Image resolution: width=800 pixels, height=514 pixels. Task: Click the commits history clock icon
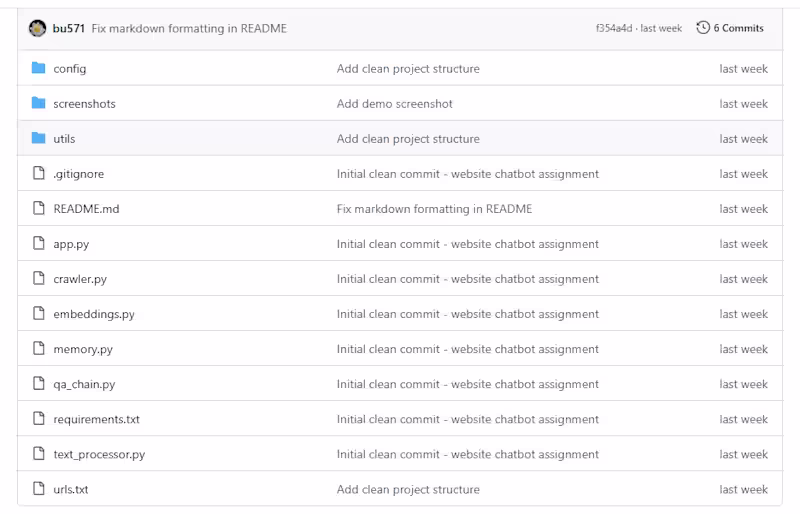(x=703, y=28)
